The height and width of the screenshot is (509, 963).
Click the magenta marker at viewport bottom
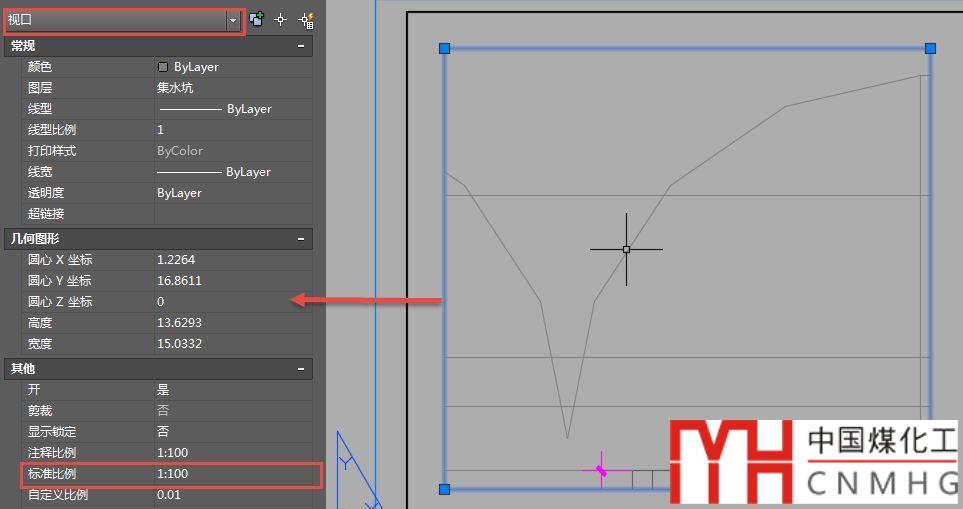pyautogui.click(x=600, y=469)
